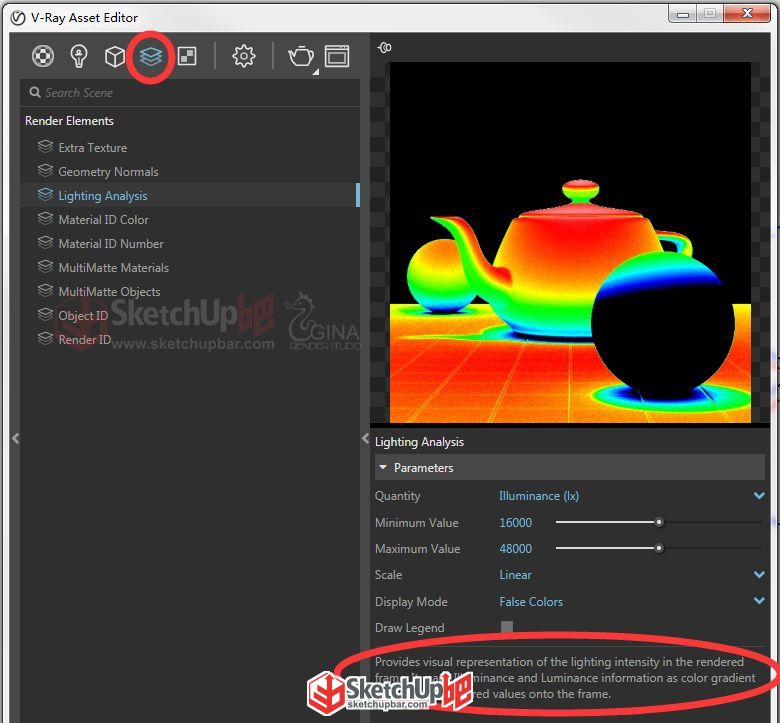Close the V-Ray Asset Editor window
The height and width of the screenshot is (723, 780).
(x=747, y=14)
